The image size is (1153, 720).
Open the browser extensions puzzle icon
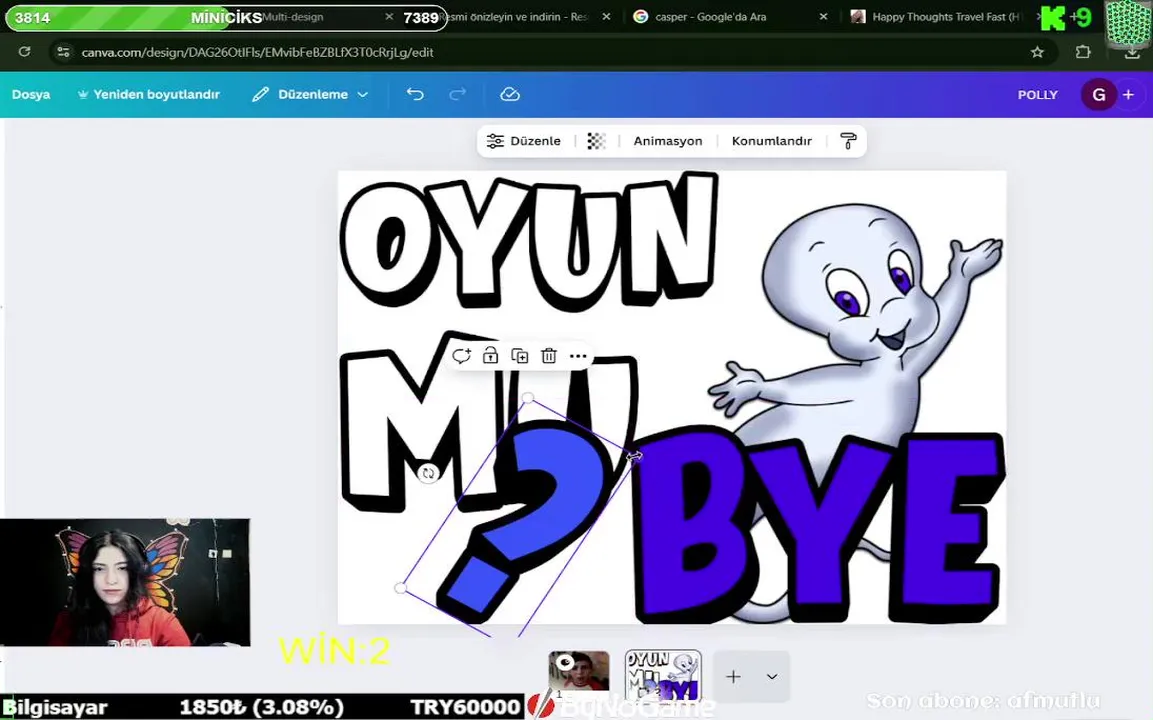1082,52
